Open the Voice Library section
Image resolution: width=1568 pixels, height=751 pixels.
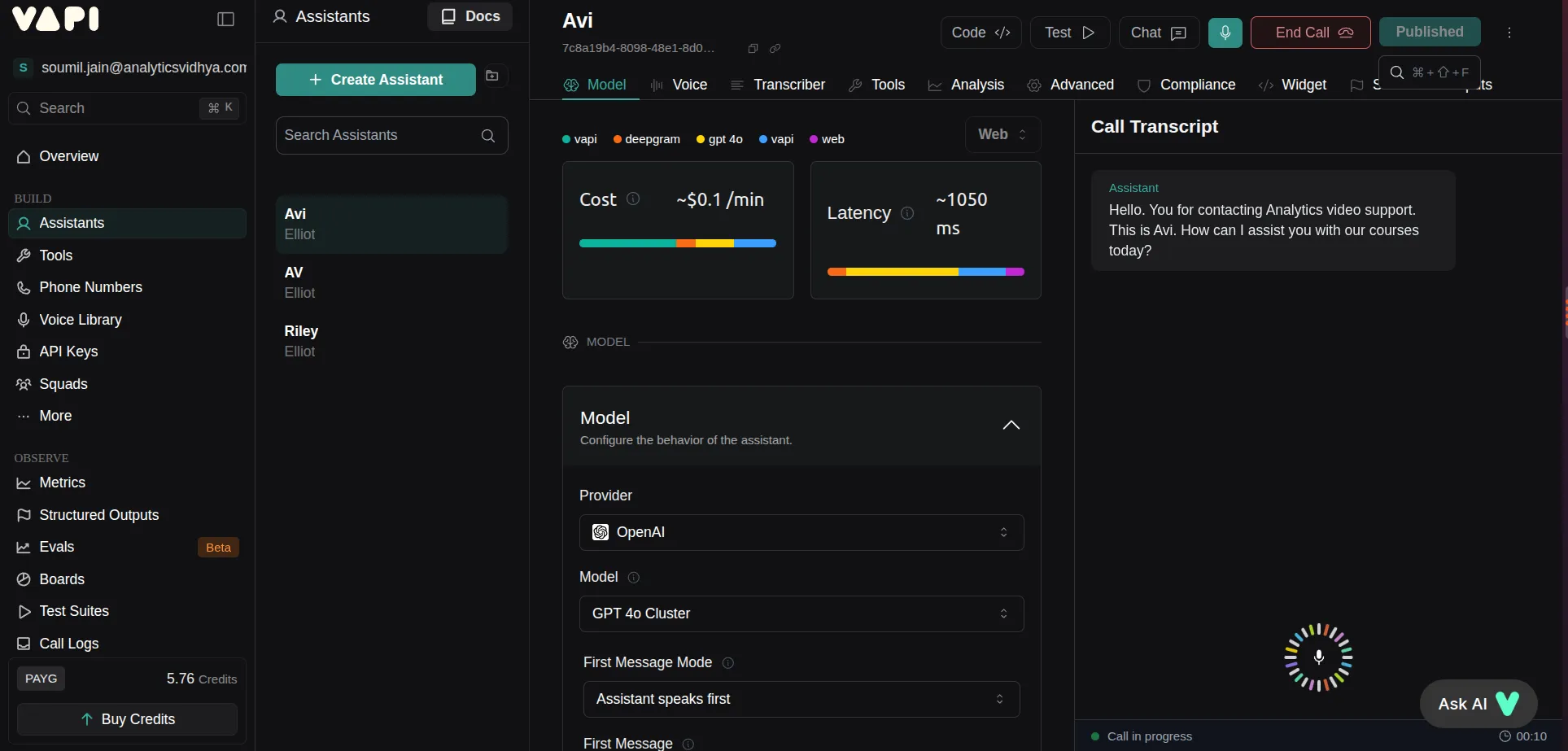click(80, 320)
